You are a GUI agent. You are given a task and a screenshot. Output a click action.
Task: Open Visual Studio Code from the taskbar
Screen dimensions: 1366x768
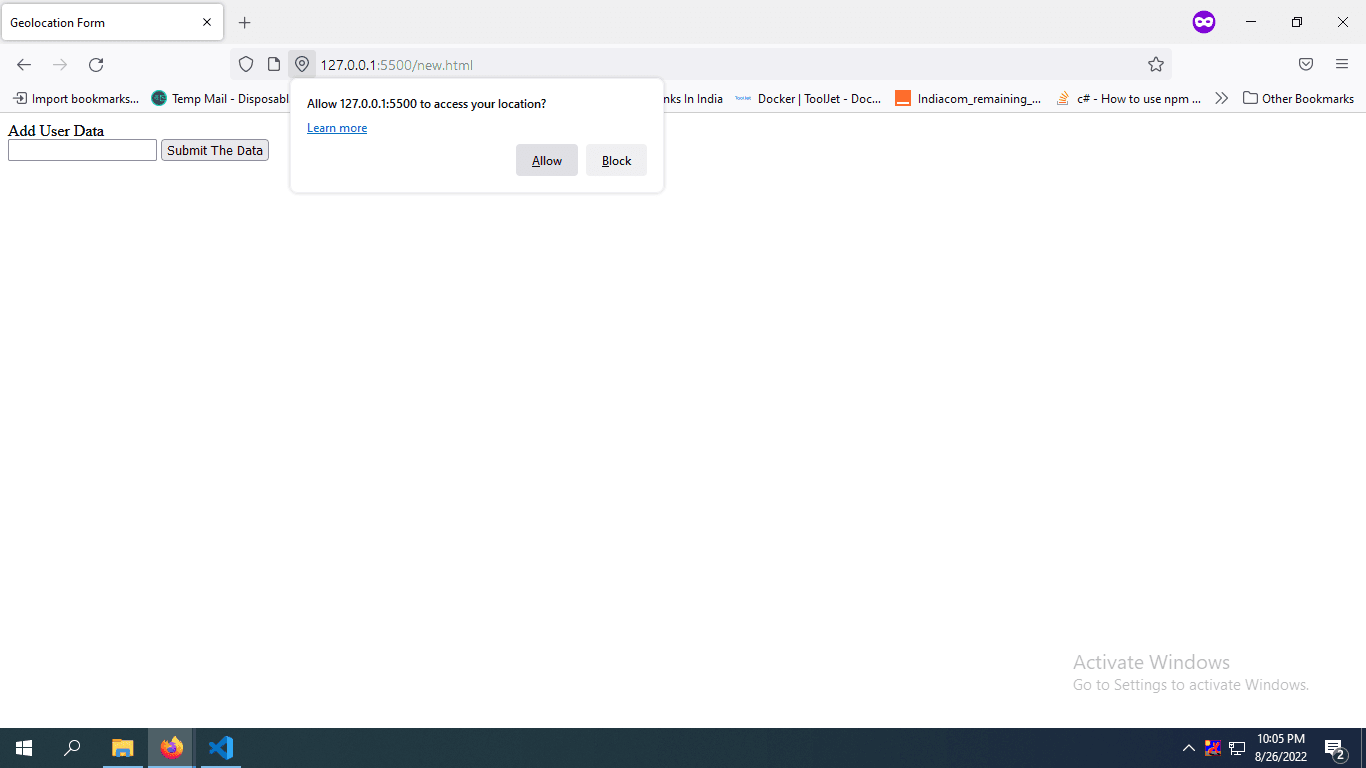pyautogui.click(x=221, y=748)
